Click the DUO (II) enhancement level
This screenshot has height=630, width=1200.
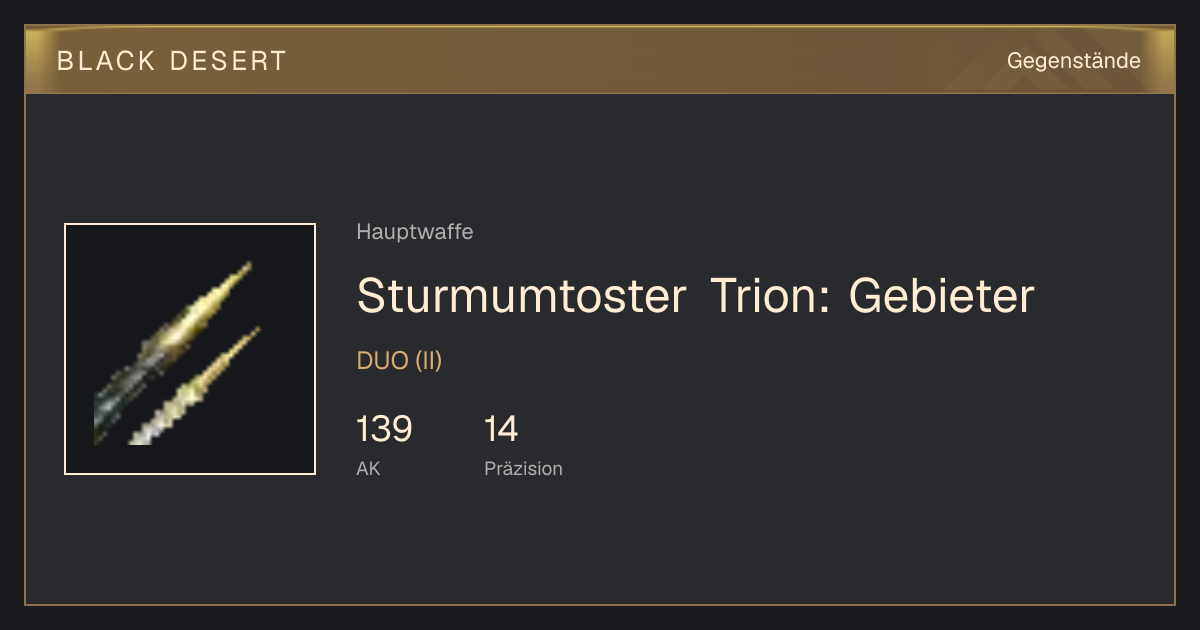(x=399, y=361)
